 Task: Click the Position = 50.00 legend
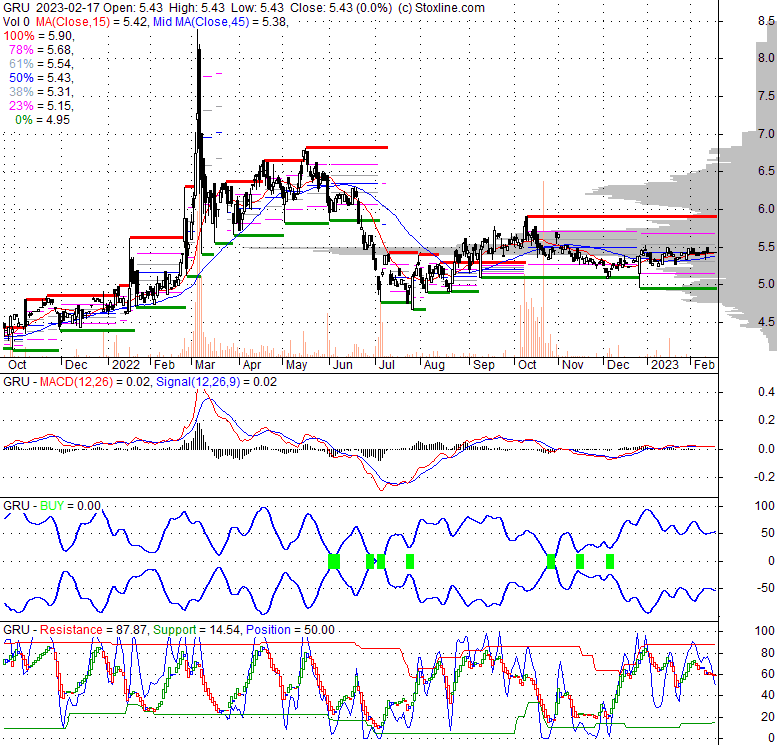[290, 629]
